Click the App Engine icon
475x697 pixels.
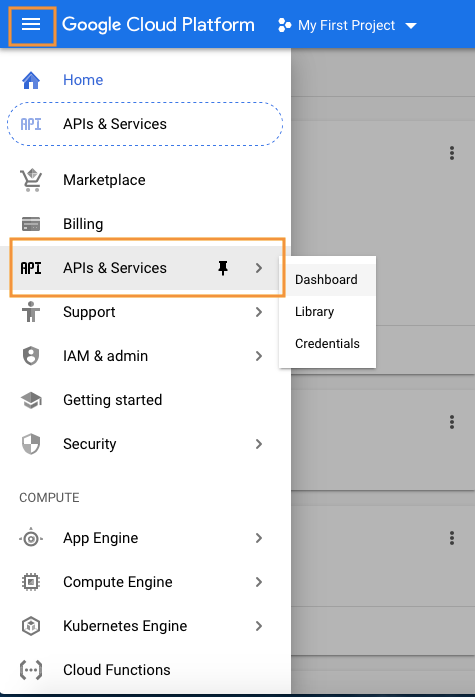tap(31, 538)
